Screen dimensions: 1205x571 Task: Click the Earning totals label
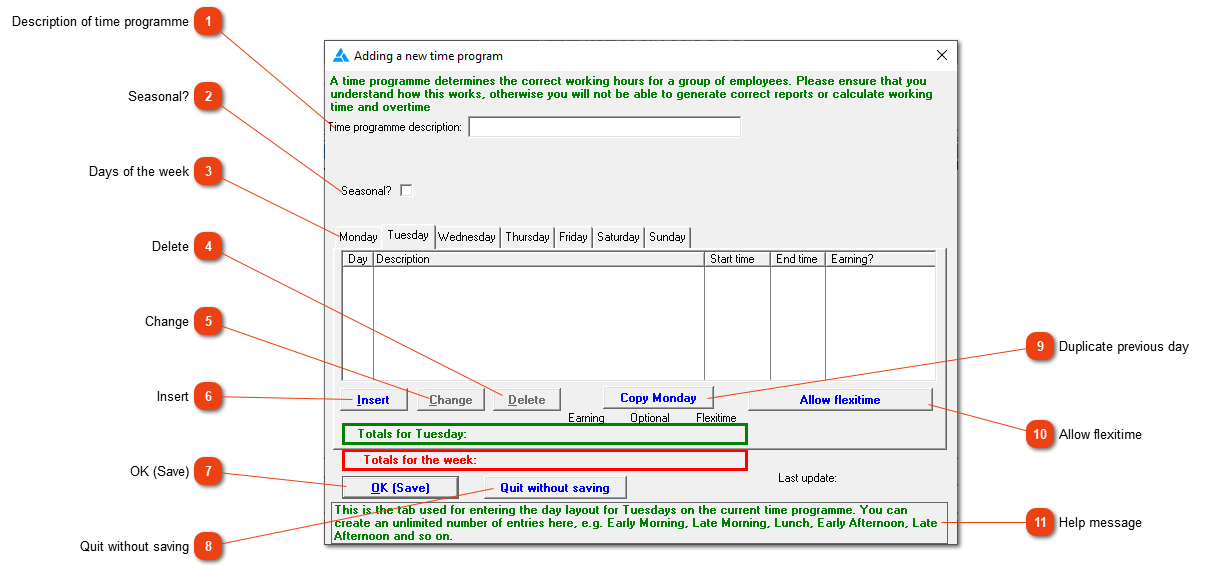tap(586, 418)
